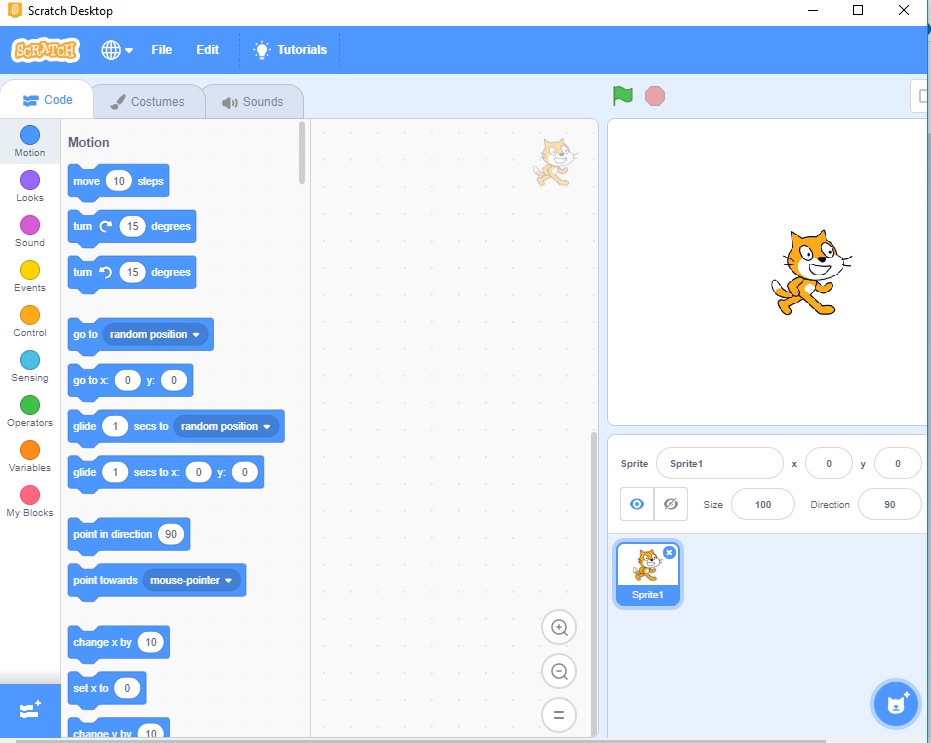Click the sprite Size field
This screenshot has height=743, width=931.
(762, 504)
